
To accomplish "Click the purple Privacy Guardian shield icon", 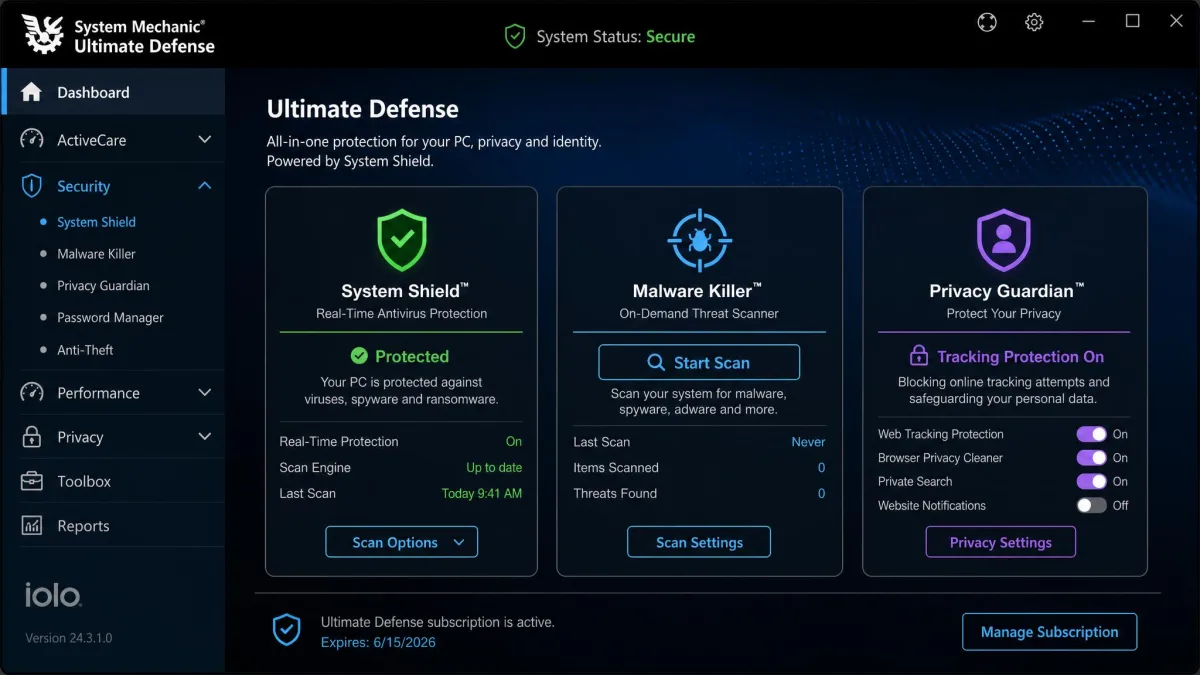I will click(1003, 240).
